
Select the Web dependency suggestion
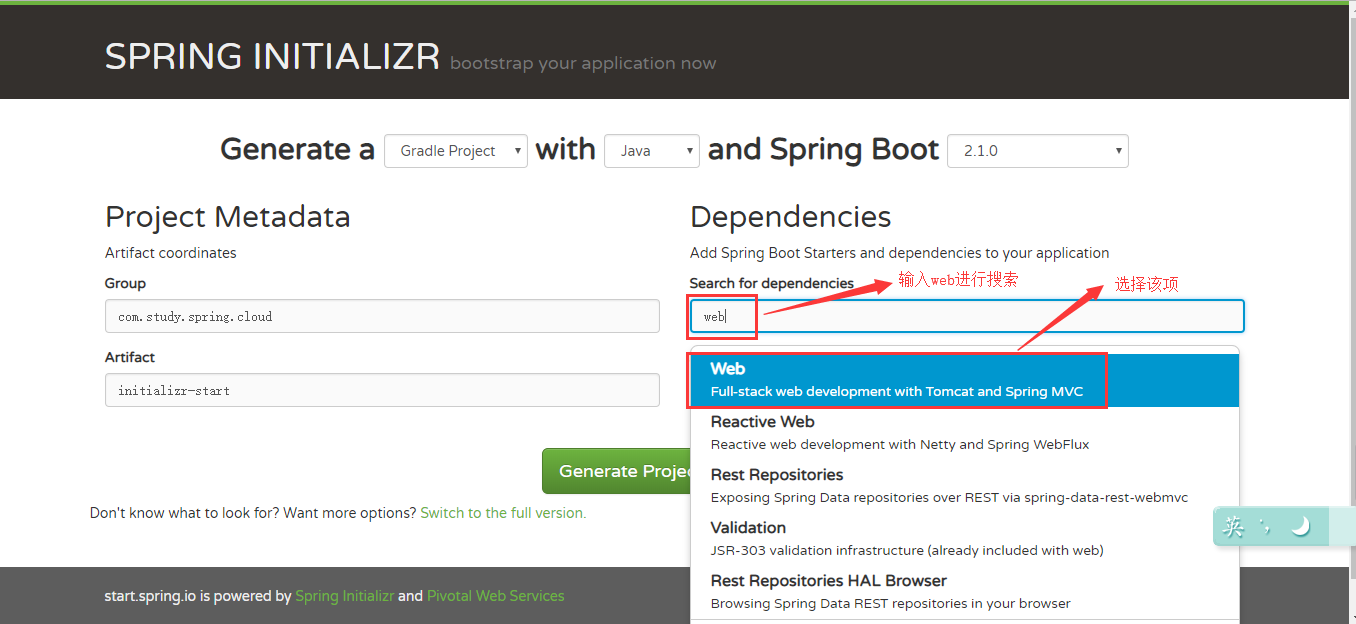click(965, 380)
